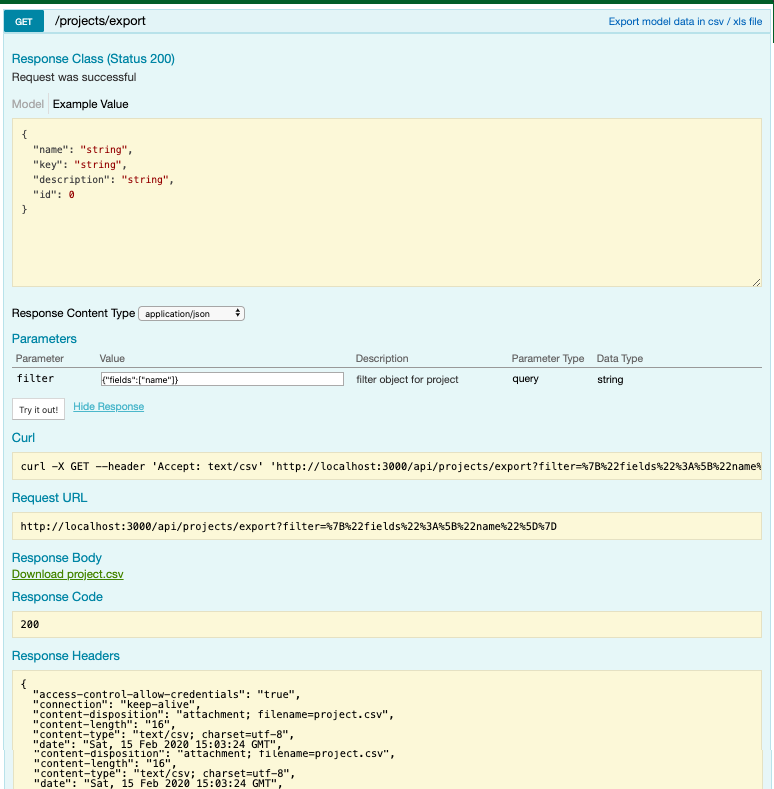Click the Parameter Type column header
Screen dimensions: 774x789
click(548, 358)
